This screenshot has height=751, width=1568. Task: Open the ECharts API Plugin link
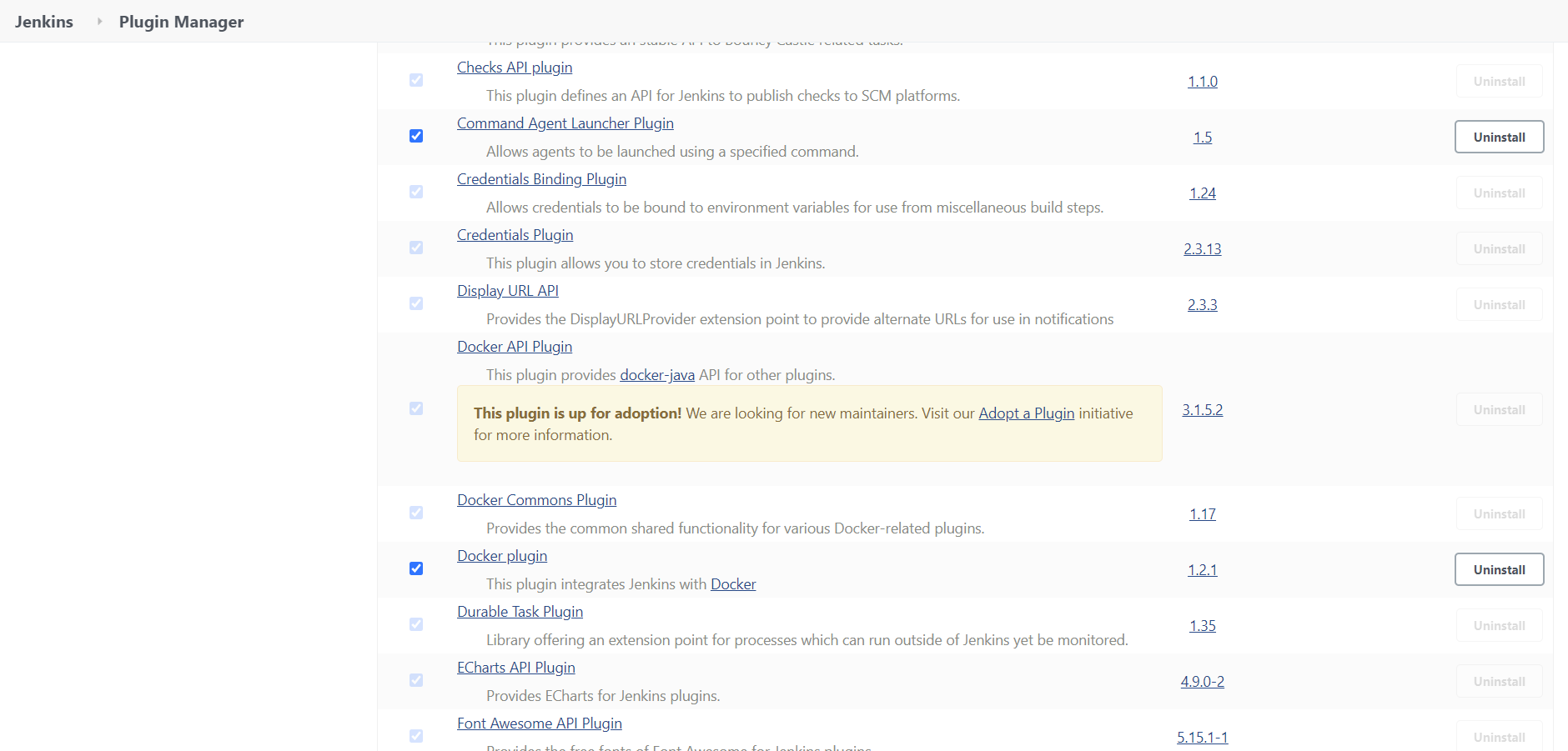[516, 668]
